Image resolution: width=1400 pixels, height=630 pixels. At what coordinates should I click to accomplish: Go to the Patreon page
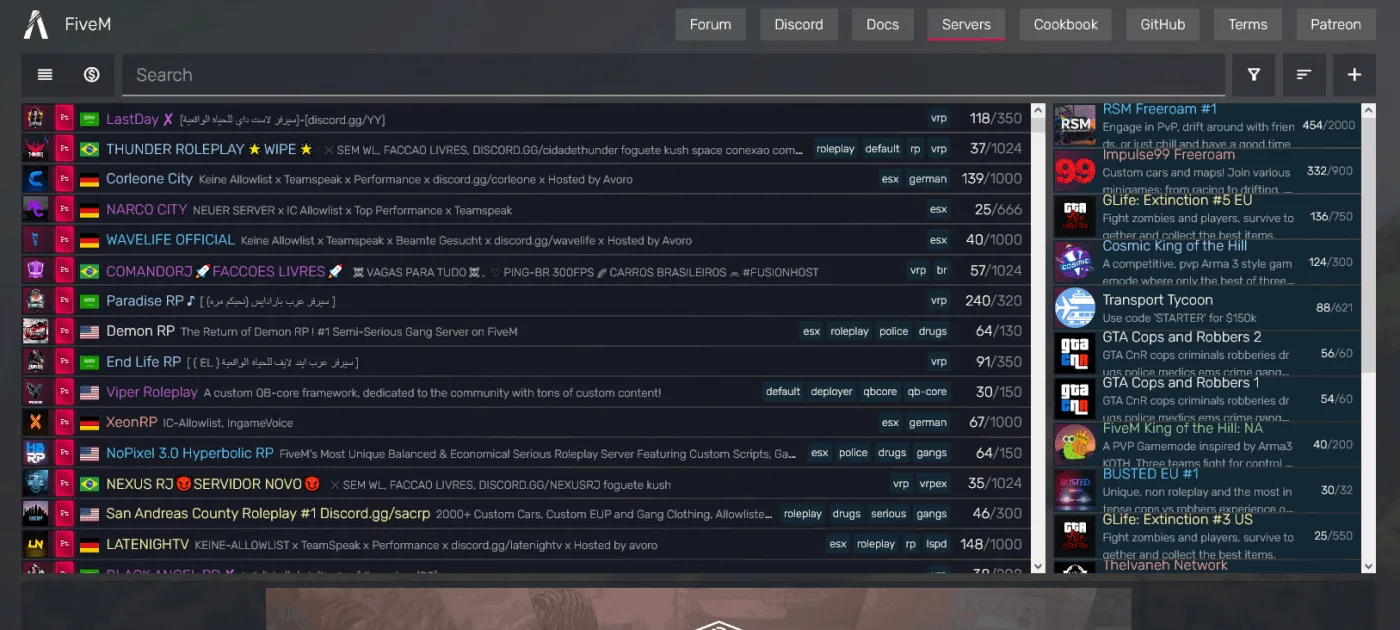[1335, 25]
